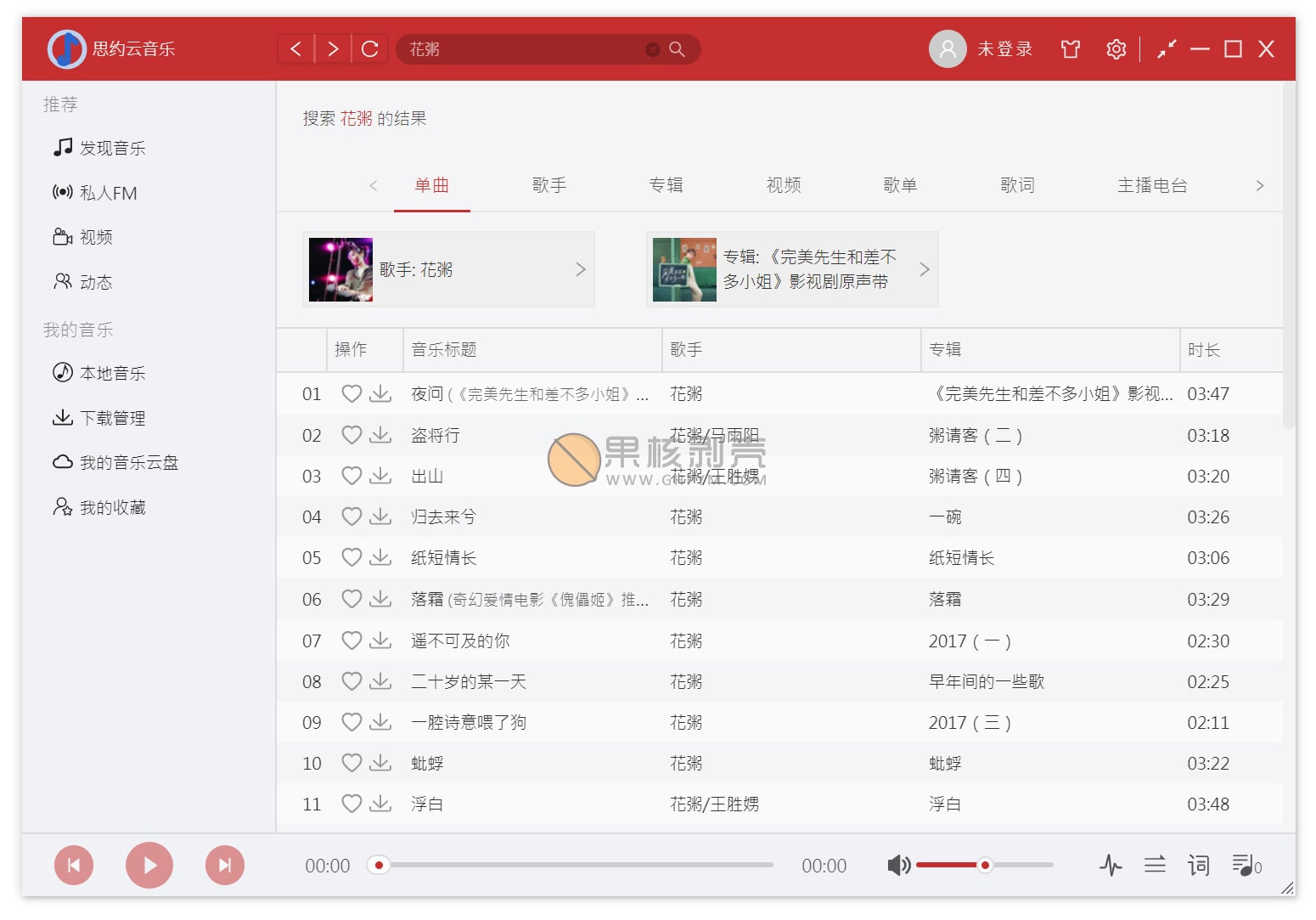Mute the volume speaker icon

pyautogui.click(x=898, y=866)
